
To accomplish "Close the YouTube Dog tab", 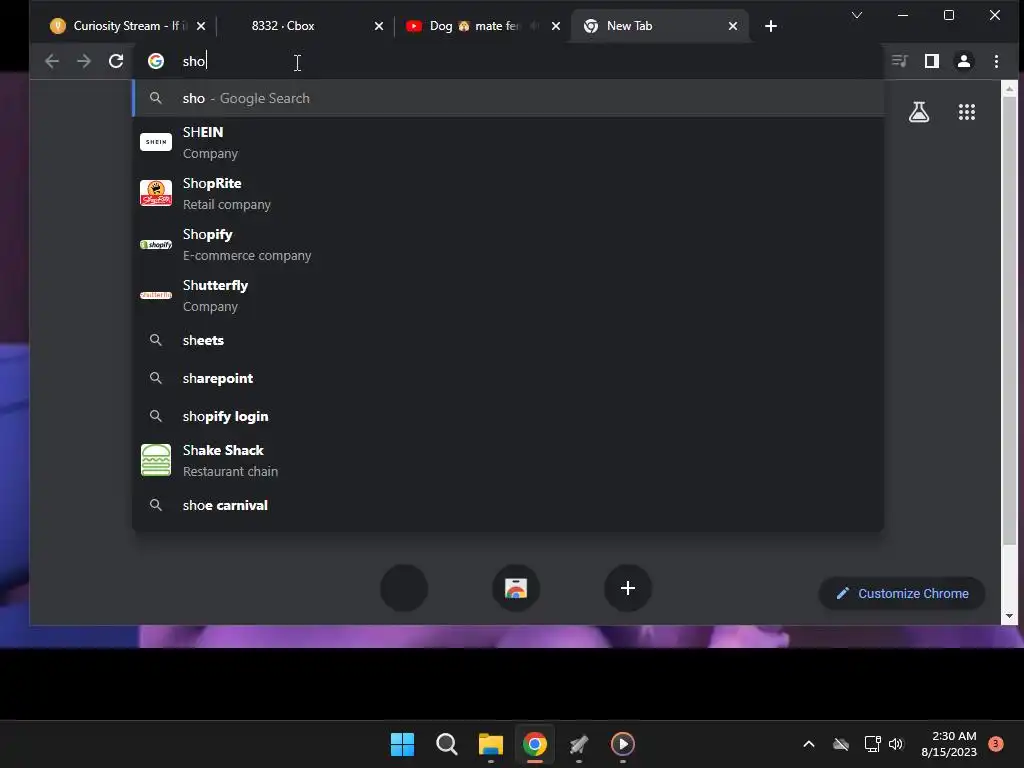I will (556, 26).
